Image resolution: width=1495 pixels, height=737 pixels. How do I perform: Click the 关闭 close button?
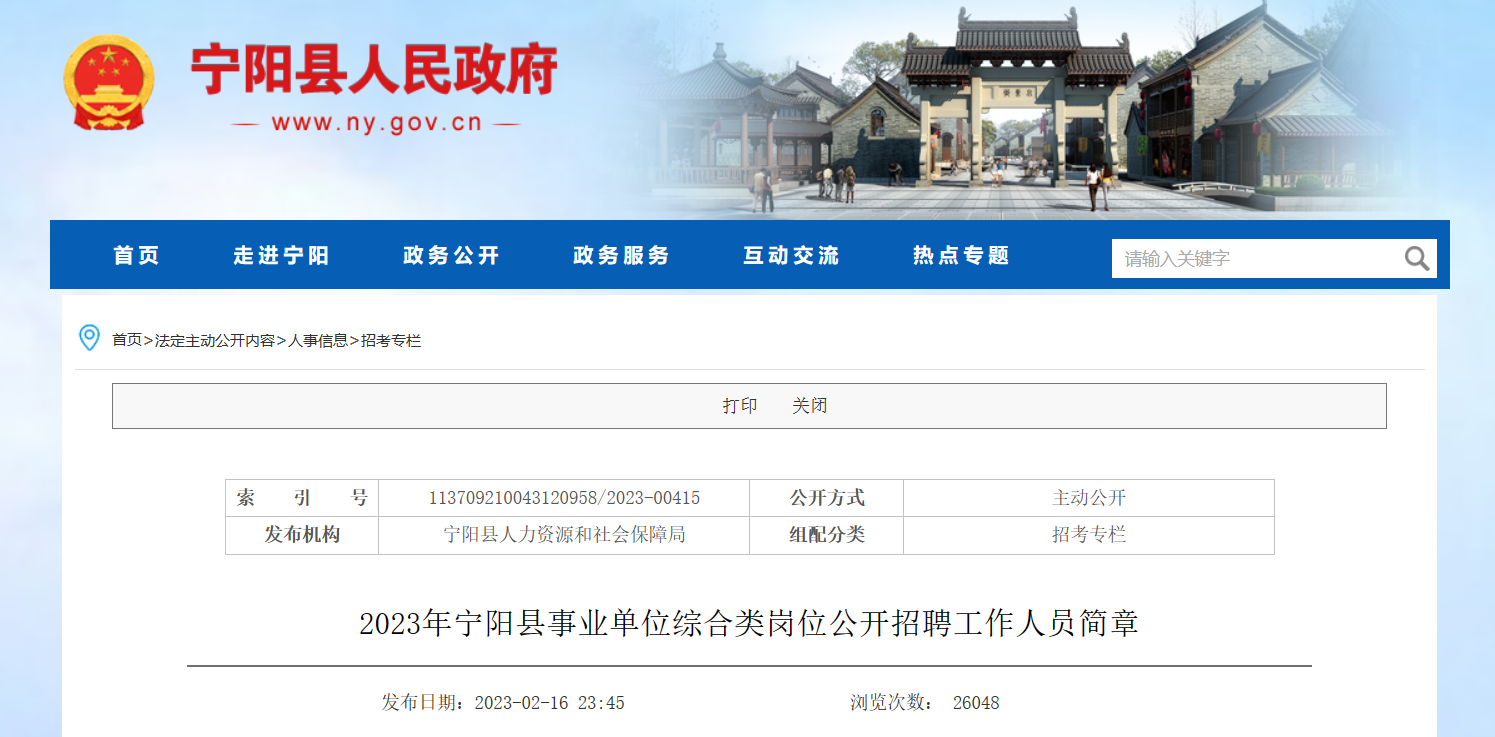pos(810,406)
